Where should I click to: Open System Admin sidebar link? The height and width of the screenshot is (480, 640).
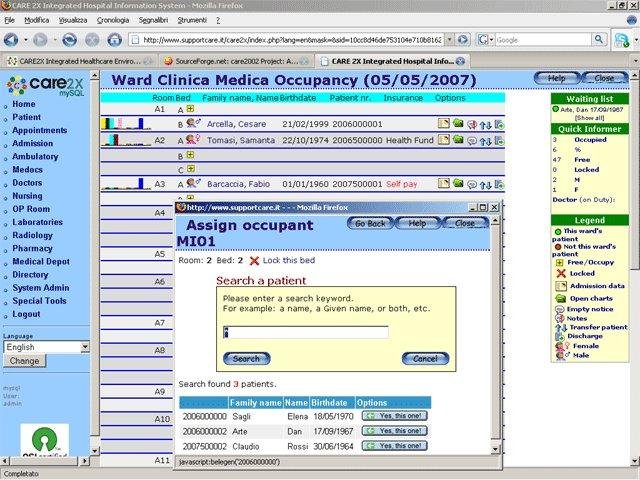click(41, 288)
